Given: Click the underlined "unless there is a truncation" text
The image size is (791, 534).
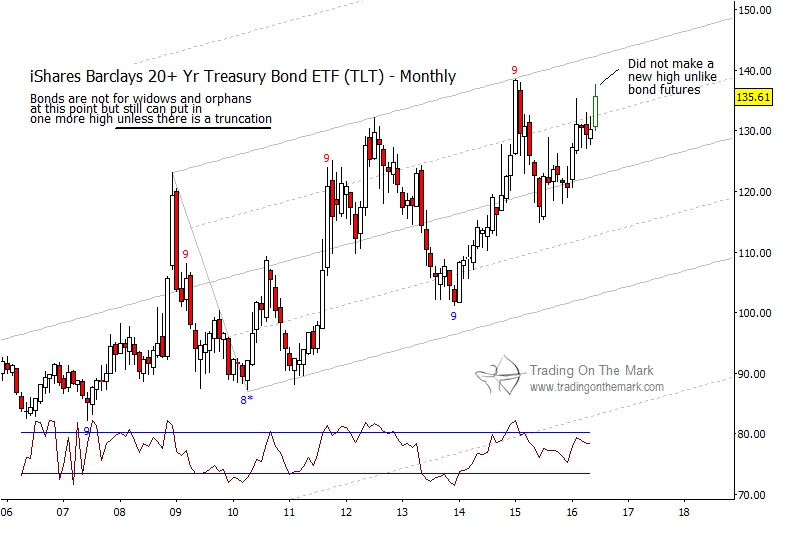Looking at the screenshot, I should tap(194, 119).
